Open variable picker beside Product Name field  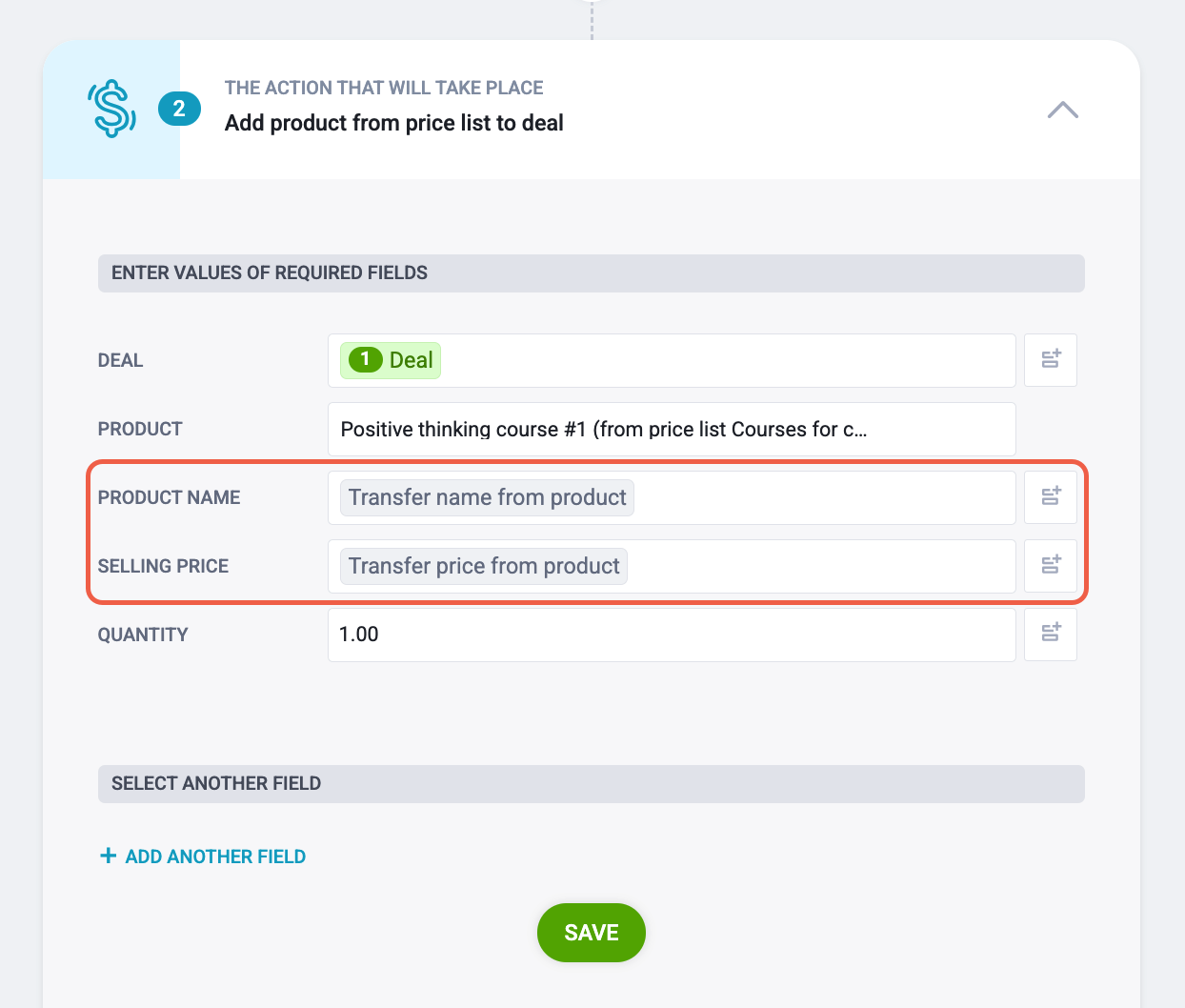pyautogui.click(x=1051, y=497)
